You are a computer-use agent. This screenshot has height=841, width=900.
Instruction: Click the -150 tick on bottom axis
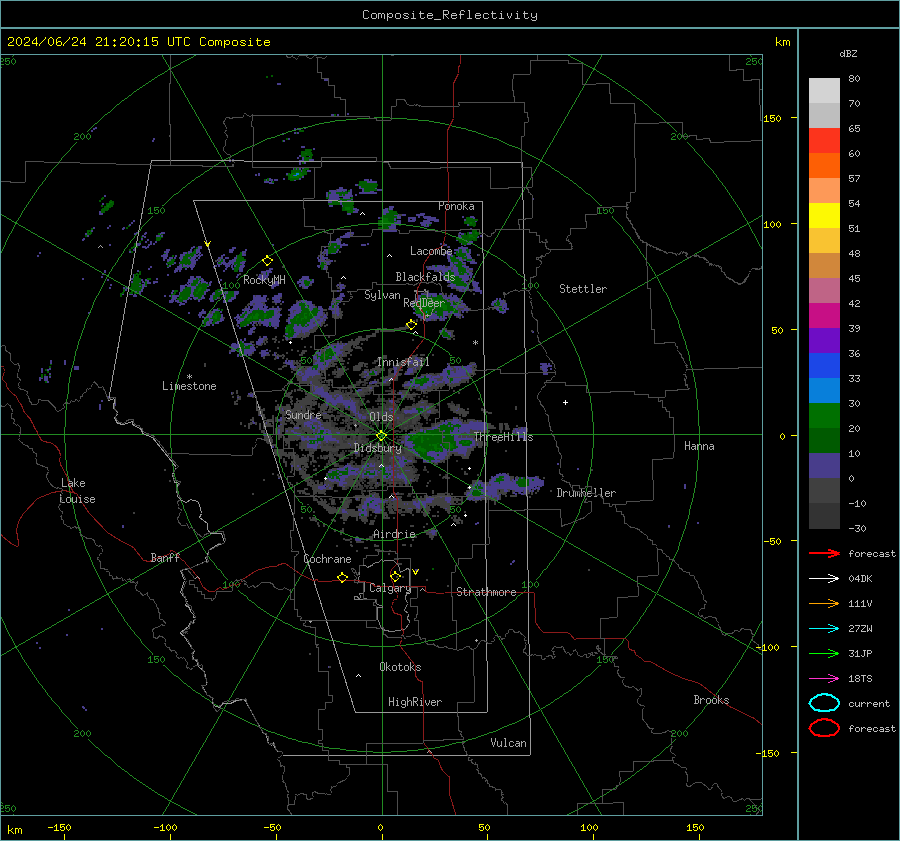pos(59,827)
